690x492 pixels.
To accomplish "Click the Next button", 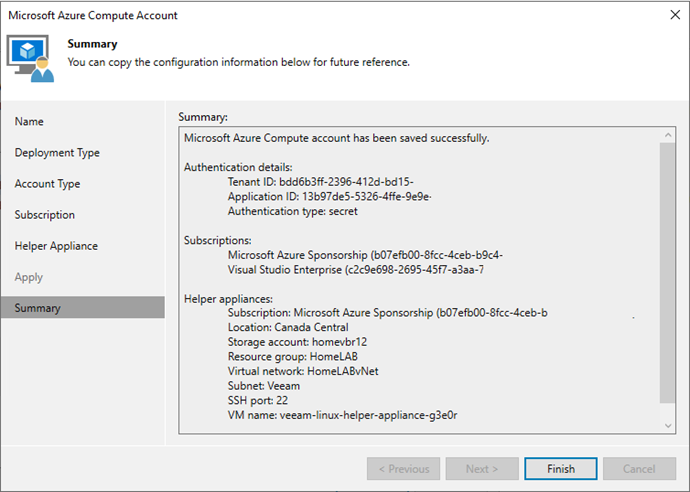I will click(x=482, y=469).
